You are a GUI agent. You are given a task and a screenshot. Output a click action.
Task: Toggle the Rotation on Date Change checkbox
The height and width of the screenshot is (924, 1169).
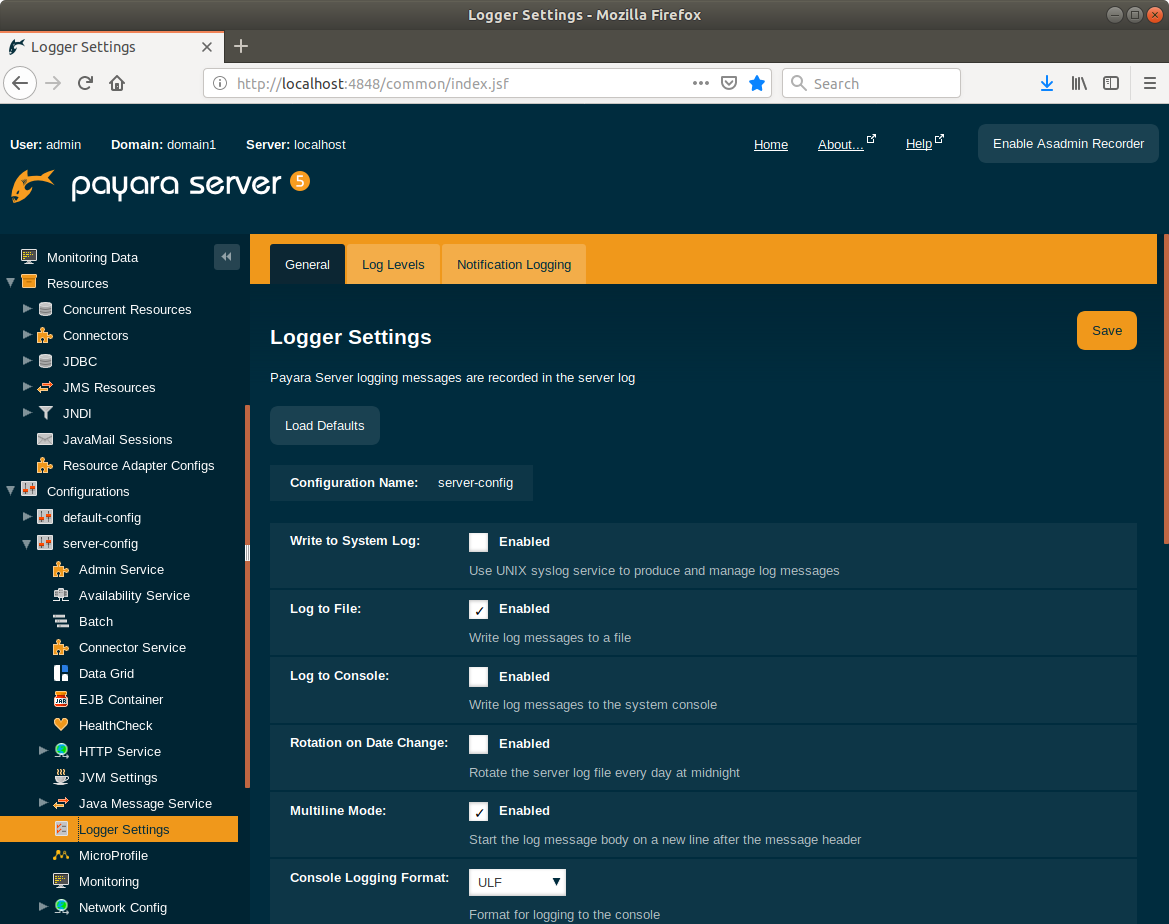click(479, 744)
